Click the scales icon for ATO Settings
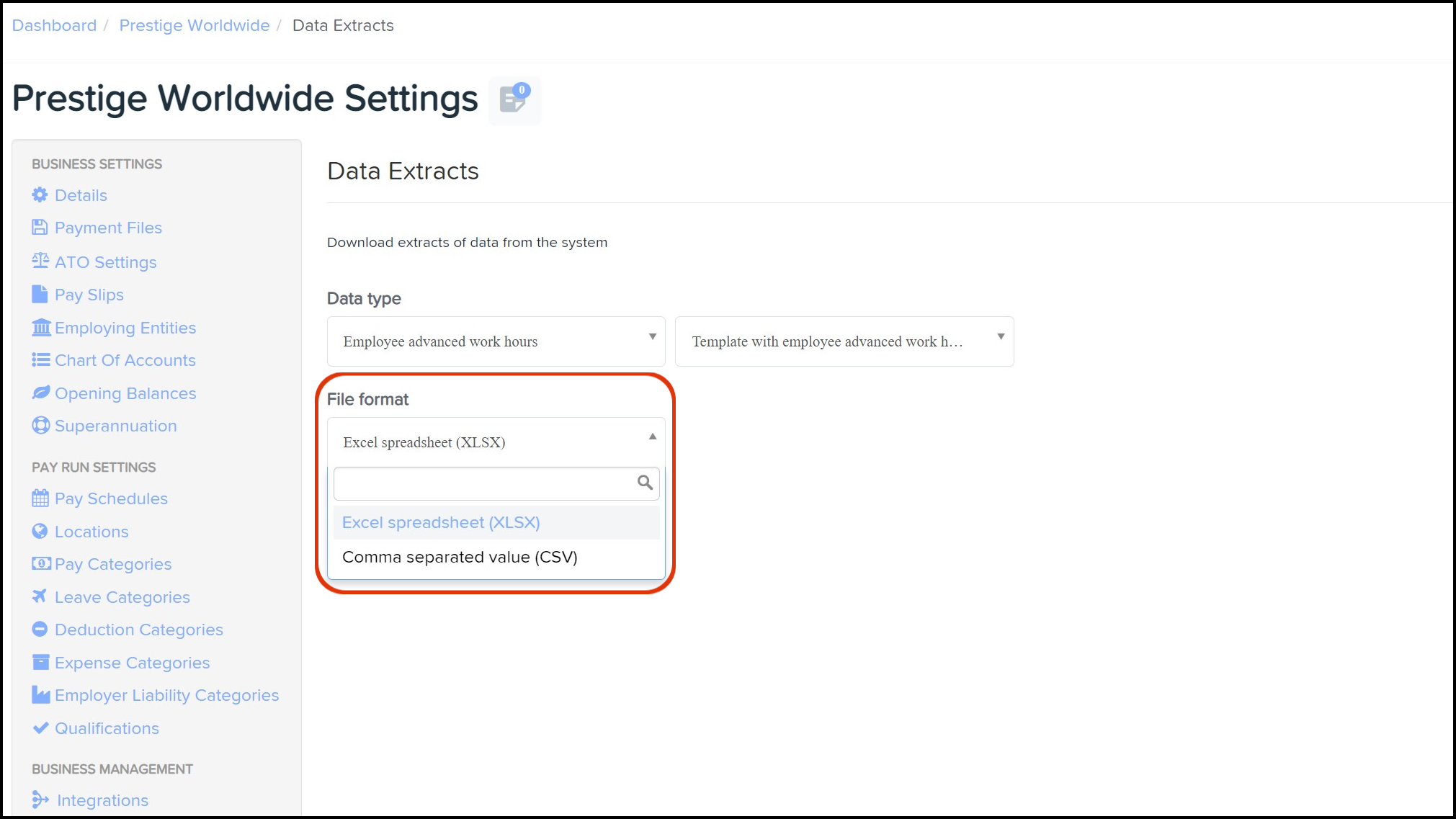Viewport: 1456px width, 819px height. point(40,261)
